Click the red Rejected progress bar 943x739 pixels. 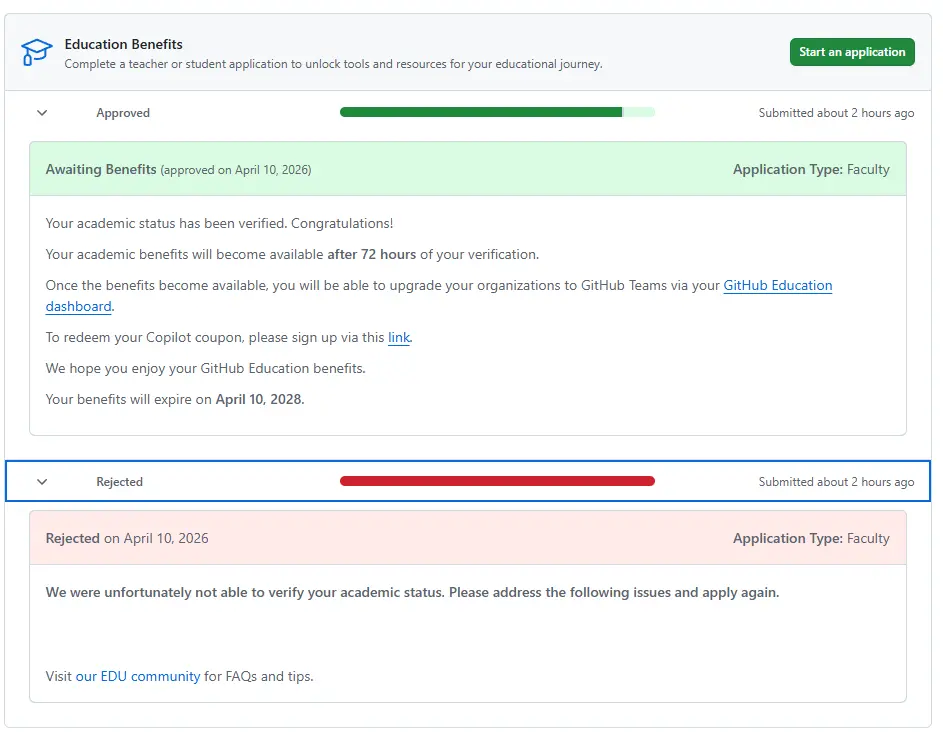497,481
